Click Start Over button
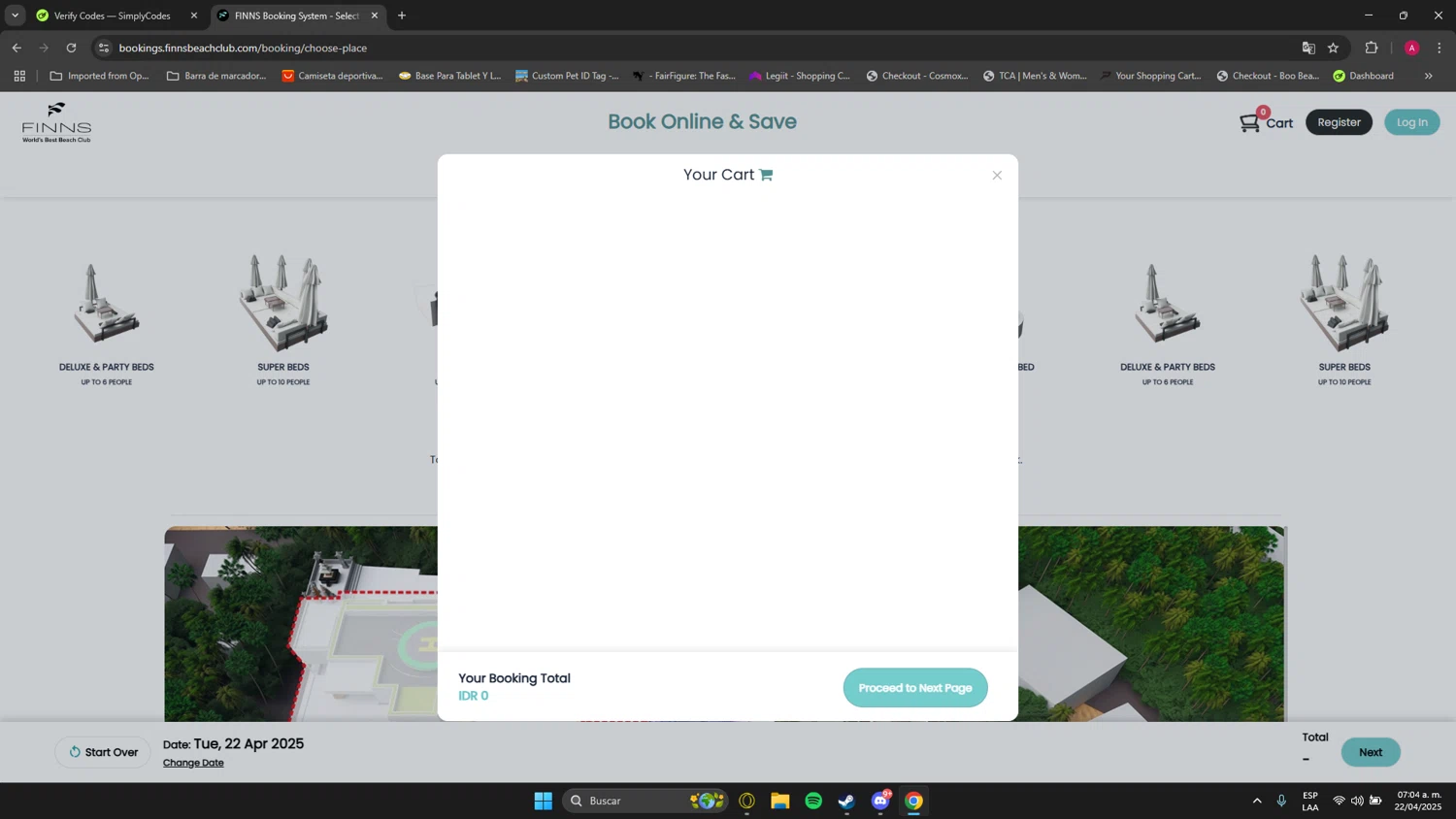The width and height of the screenshot is (1456, 819). (103, 752)
